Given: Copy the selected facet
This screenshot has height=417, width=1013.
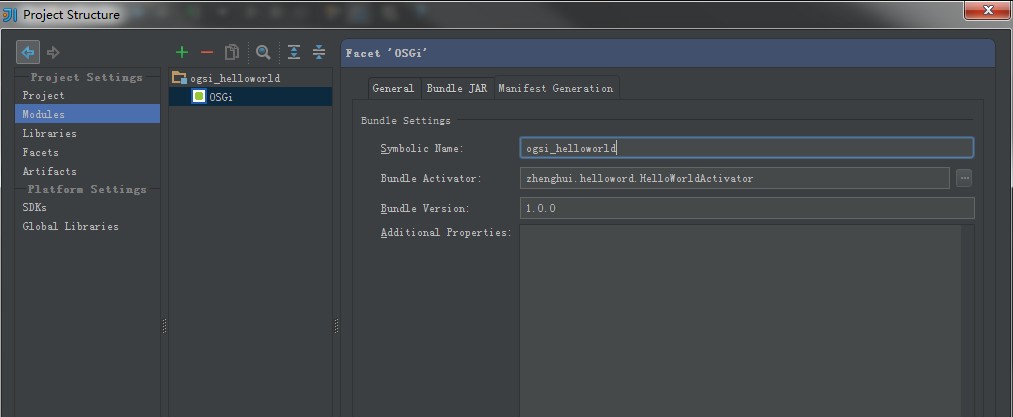Looking at the screenshot, I should click(x=231, y=52).
